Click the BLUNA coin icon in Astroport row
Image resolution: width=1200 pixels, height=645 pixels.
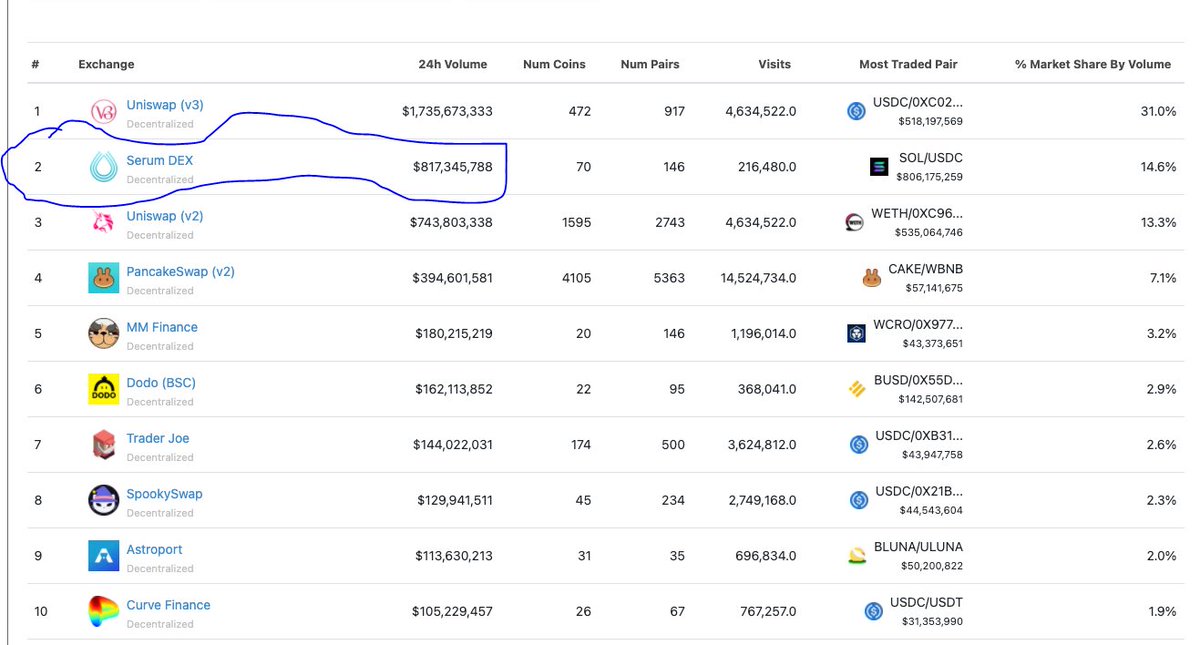click(x=857, y=556)
